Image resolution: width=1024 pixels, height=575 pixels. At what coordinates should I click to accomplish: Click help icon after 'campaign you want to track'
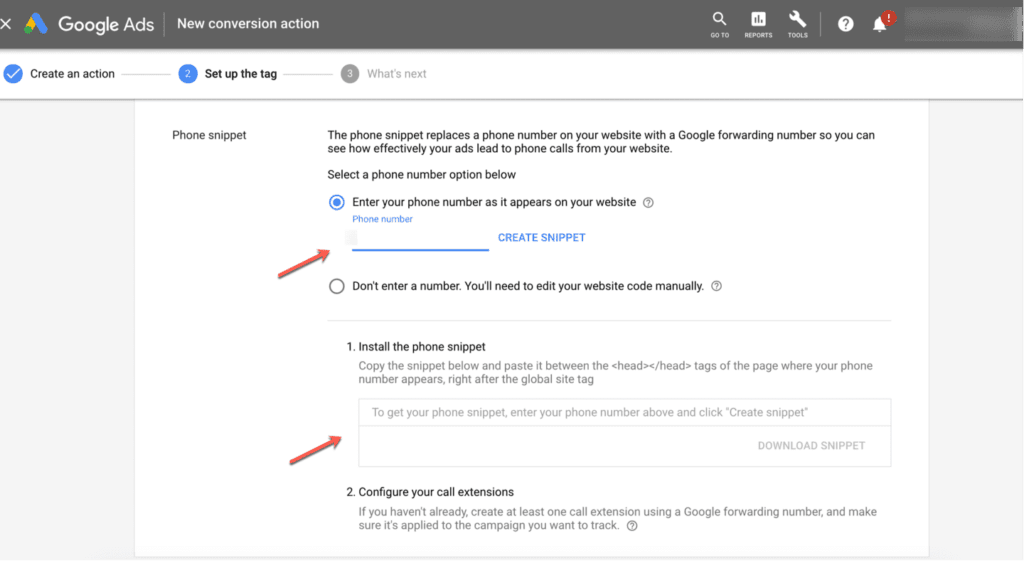tap(632, 526)
